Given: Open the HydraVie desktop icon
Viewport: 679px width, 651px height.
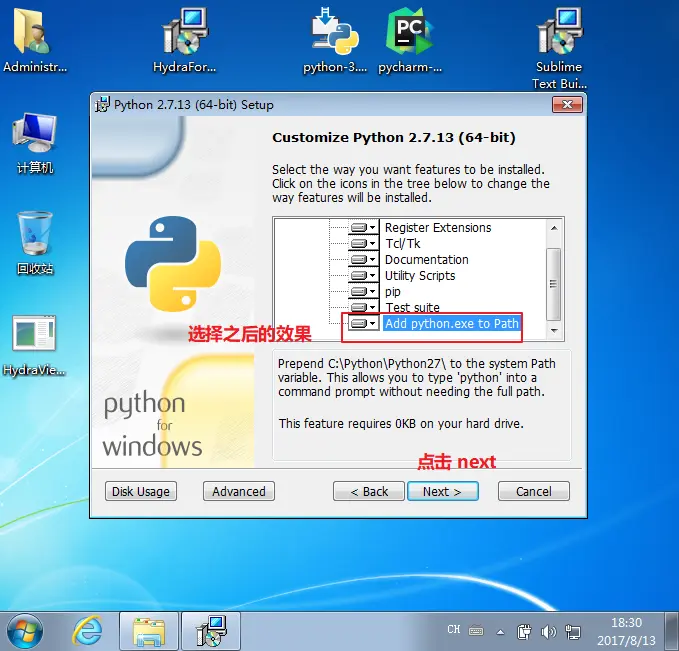Looking at the screenshot, I should pyautogui.click(x=34, y=345).
